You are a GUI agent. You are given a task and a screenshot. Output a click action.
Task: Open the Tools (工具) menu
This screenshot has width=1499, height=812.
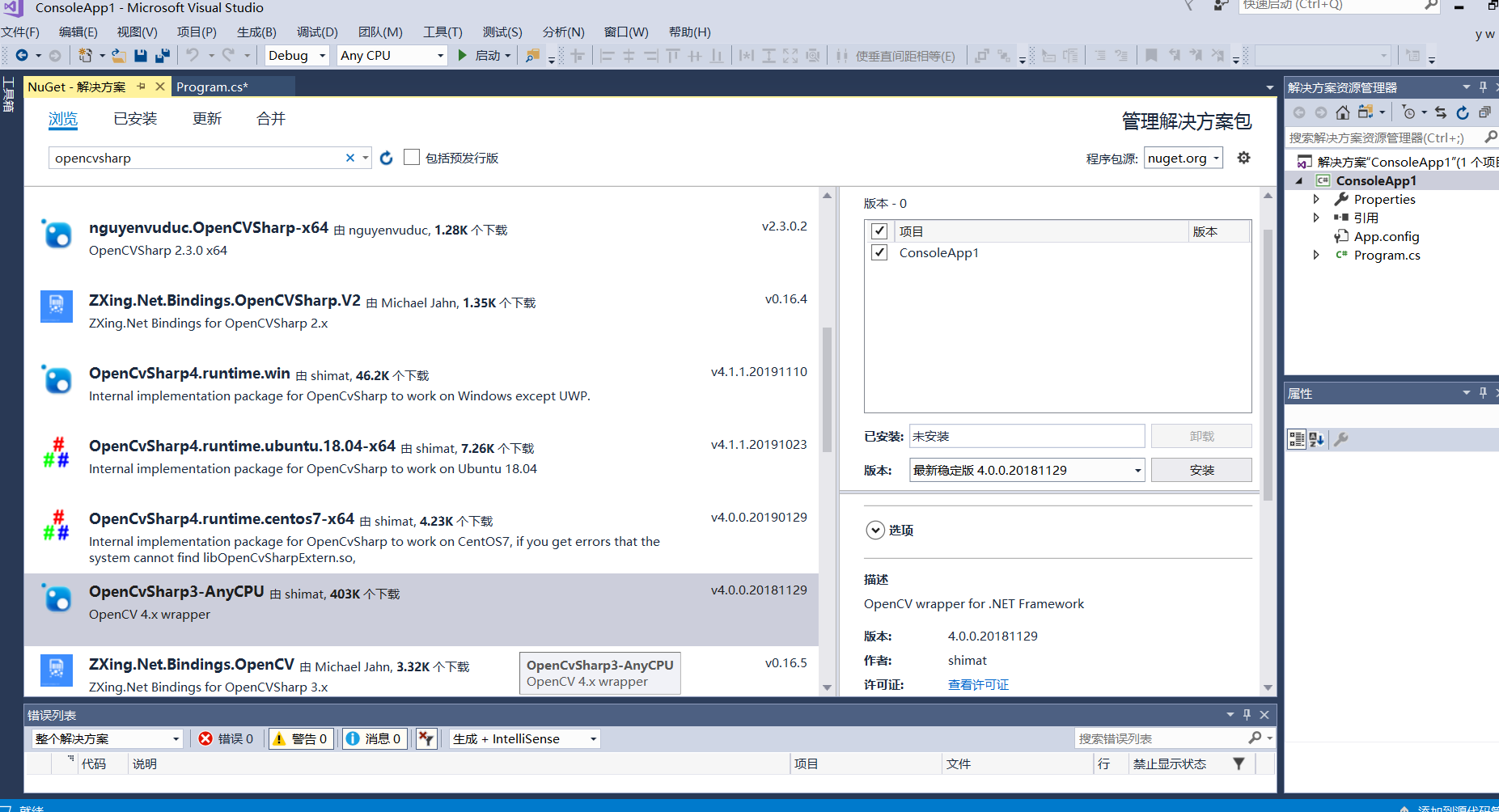(x=443, y=32)
